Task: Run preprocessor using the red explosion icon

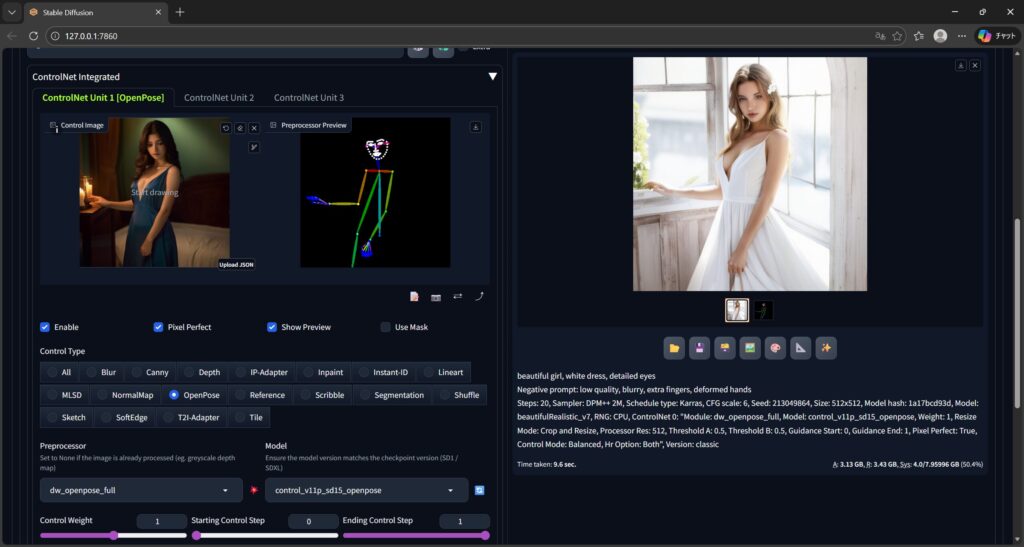Action: tap(256, 491)
